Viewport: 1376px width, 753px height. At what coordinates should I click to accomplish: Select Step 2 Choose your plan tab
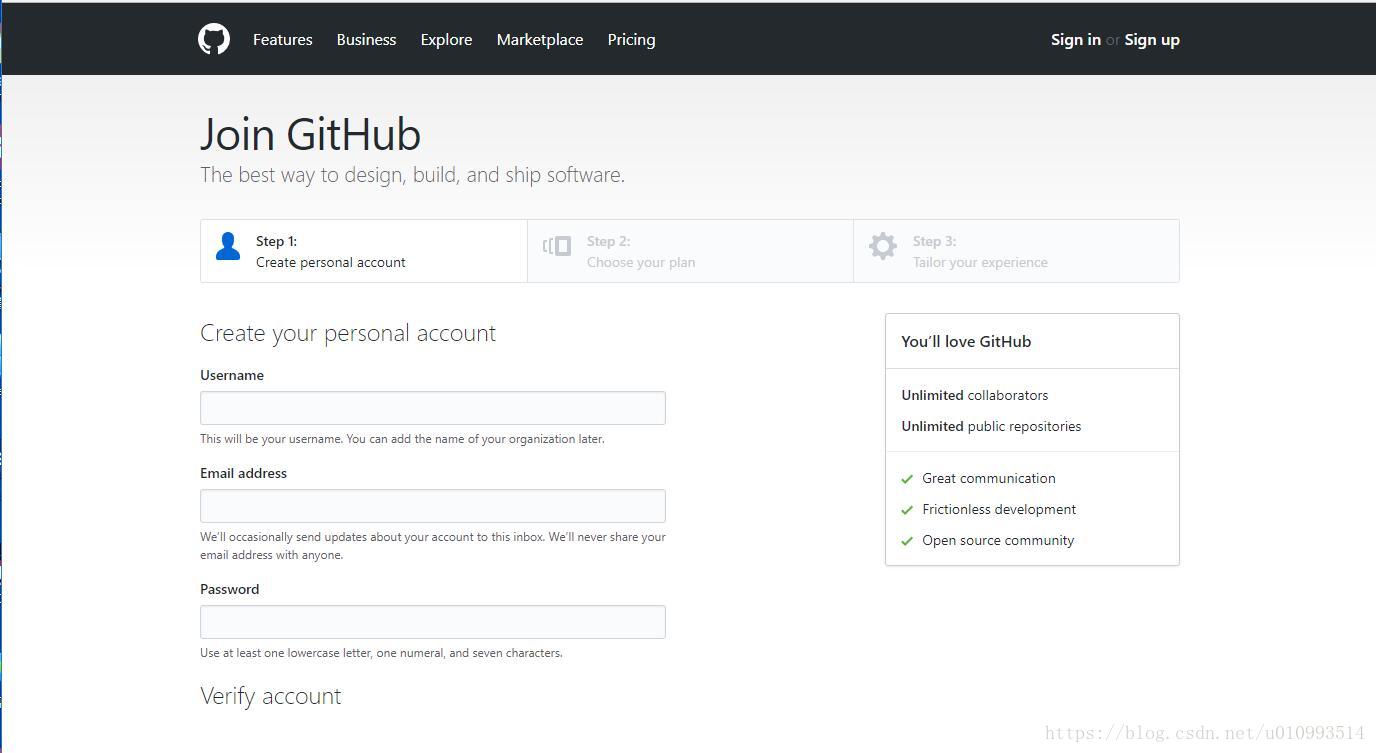click(x=690, y=251)
